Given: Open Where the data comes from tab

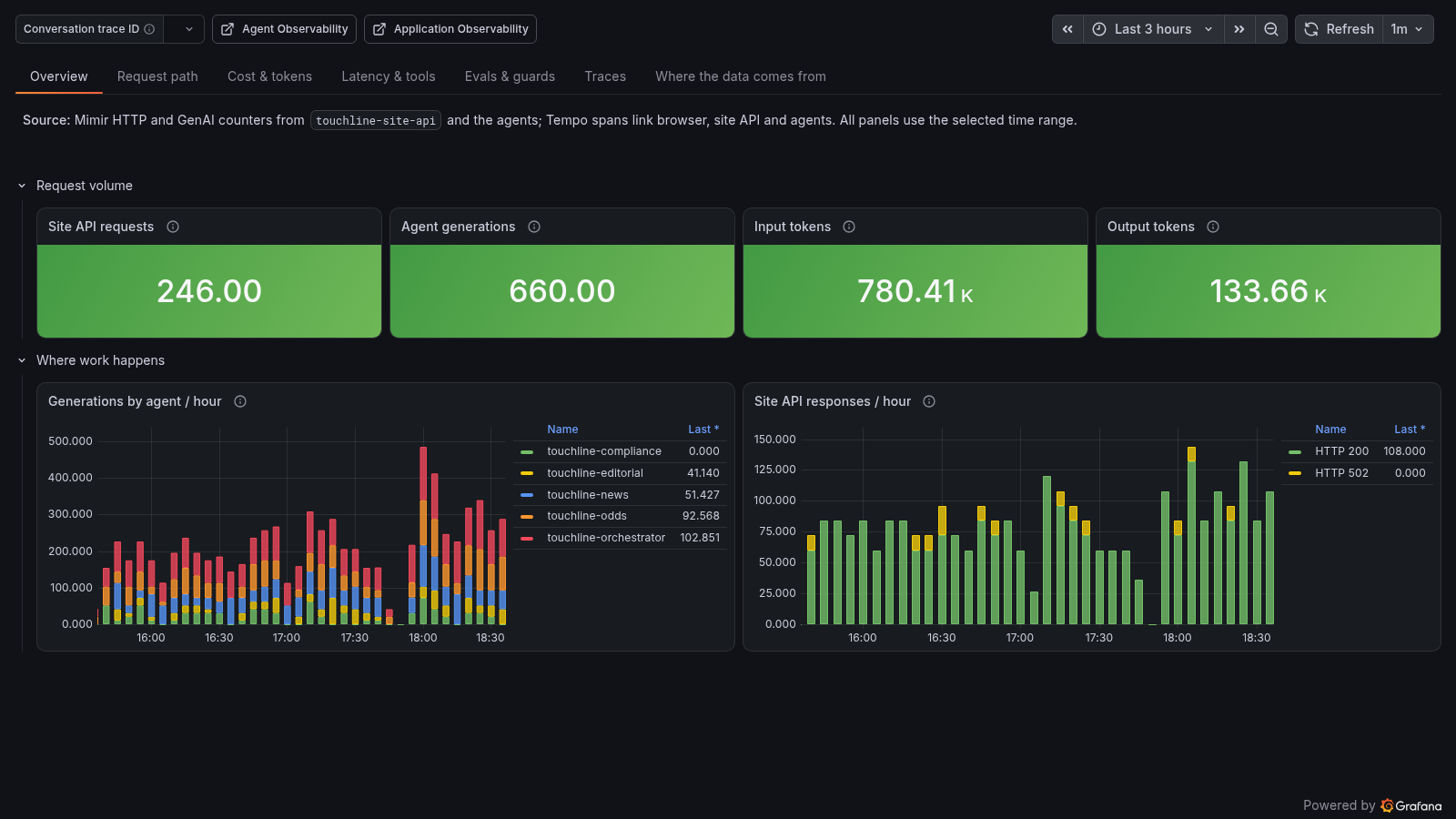Looking at the screenshot, I should pos(741,76).
